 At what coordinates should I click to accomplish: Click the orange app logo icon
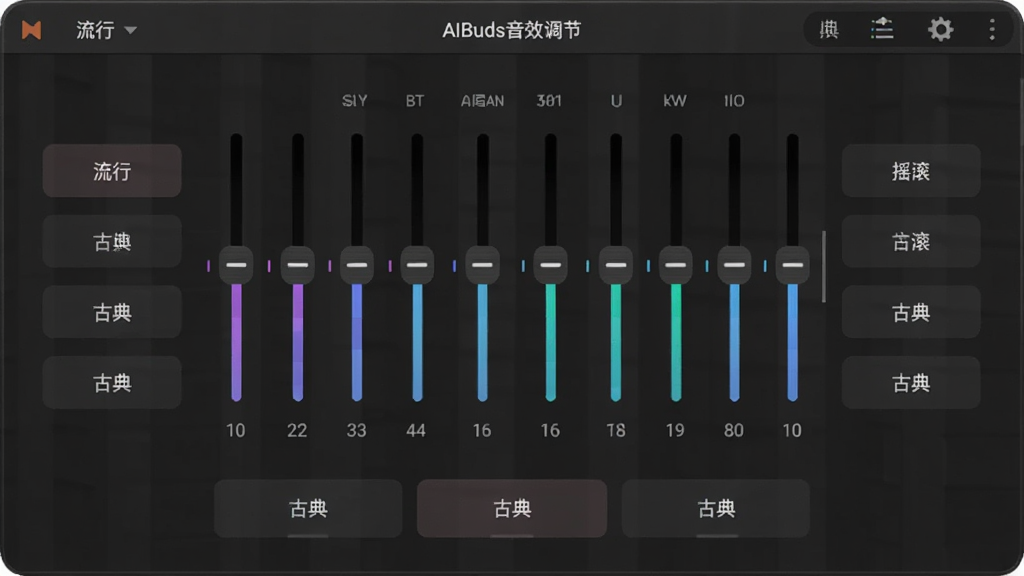[31, 30]
